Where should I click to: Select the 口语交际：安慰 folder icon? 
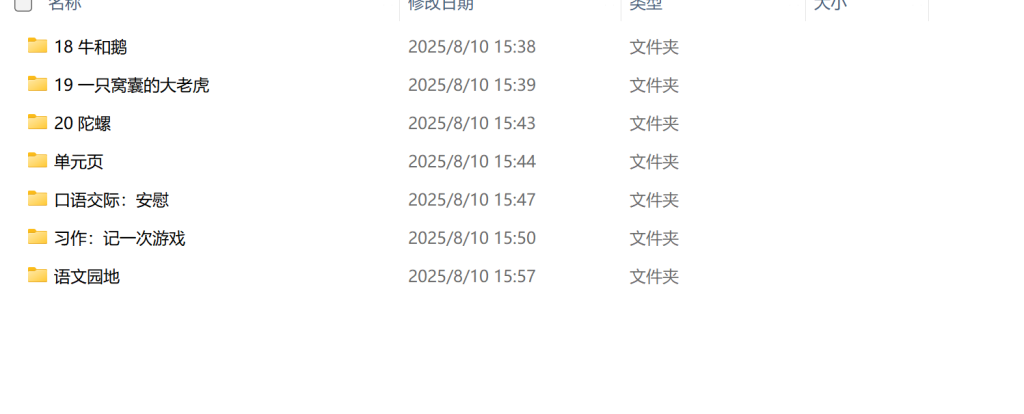point(37,199)
